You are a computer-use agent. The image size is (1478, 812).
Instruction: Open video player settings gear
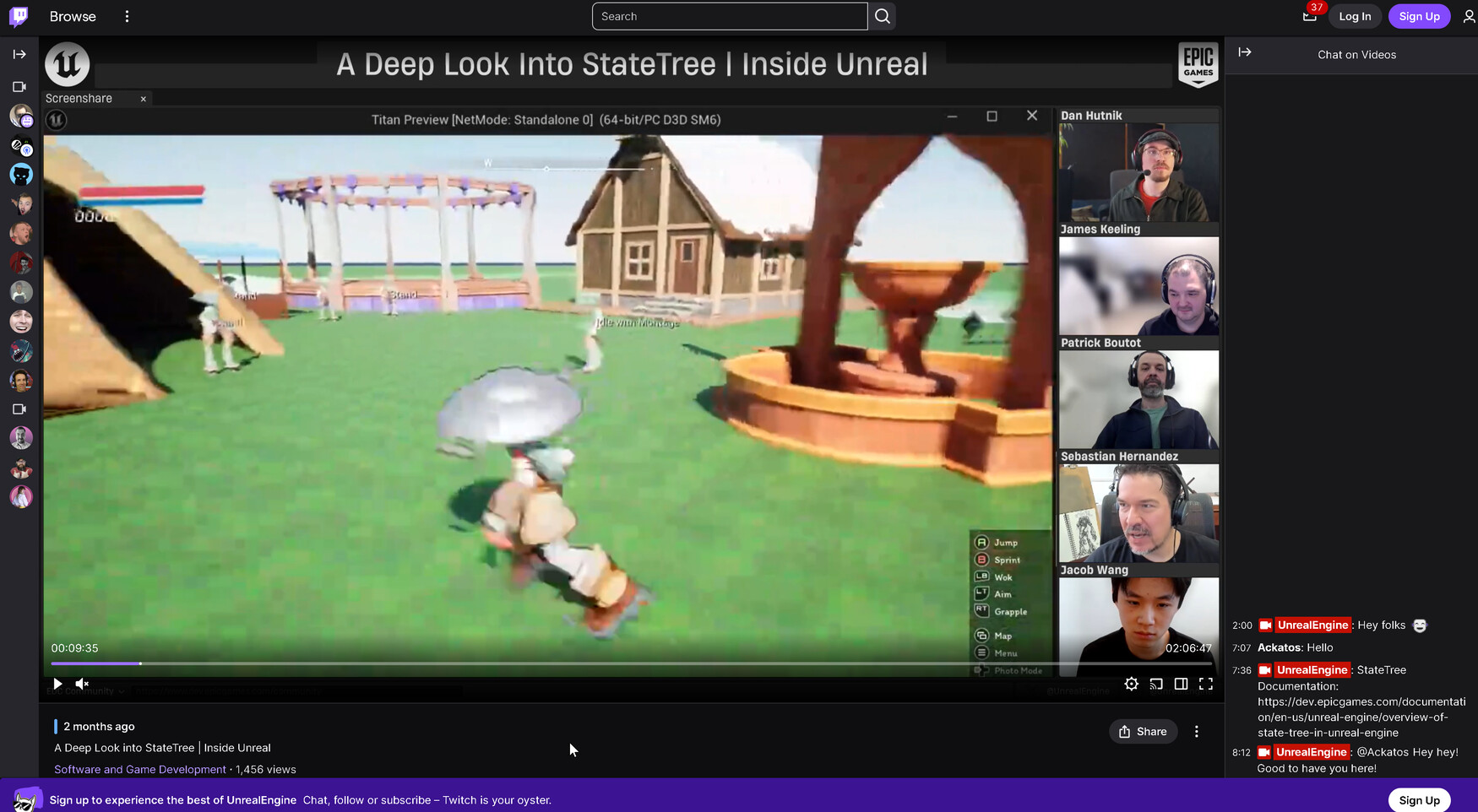1131,684
